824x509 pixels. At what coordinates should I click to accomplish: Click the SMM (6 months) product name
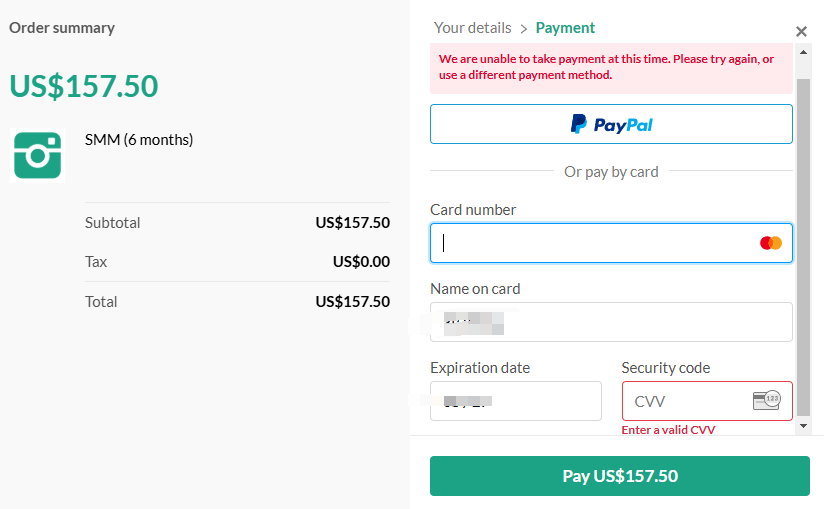[139, 140]
